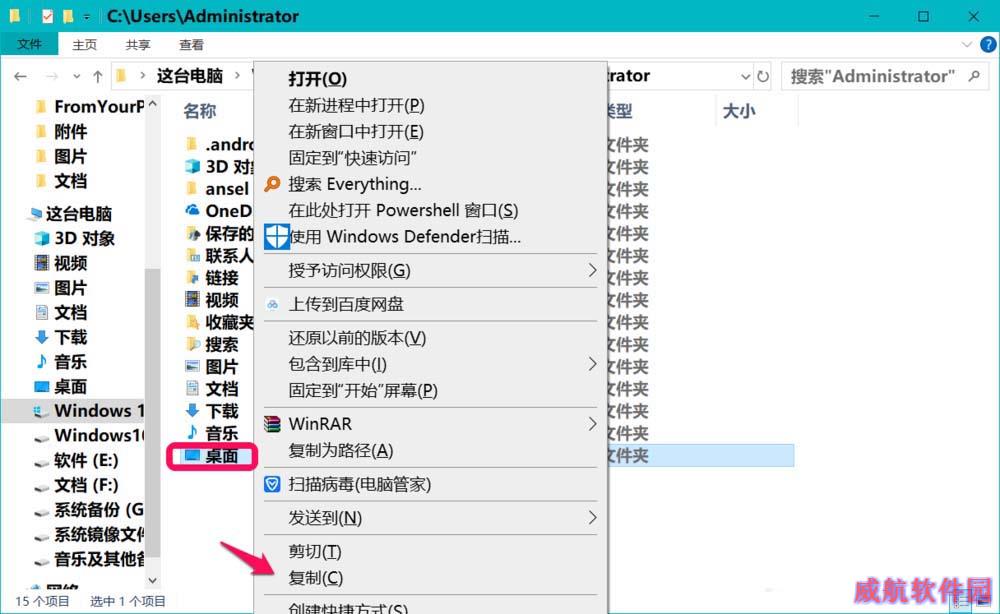Click the 这台电脑 computer icon in sidebar
The image size is (1000, 614).
tap(34, 214)
